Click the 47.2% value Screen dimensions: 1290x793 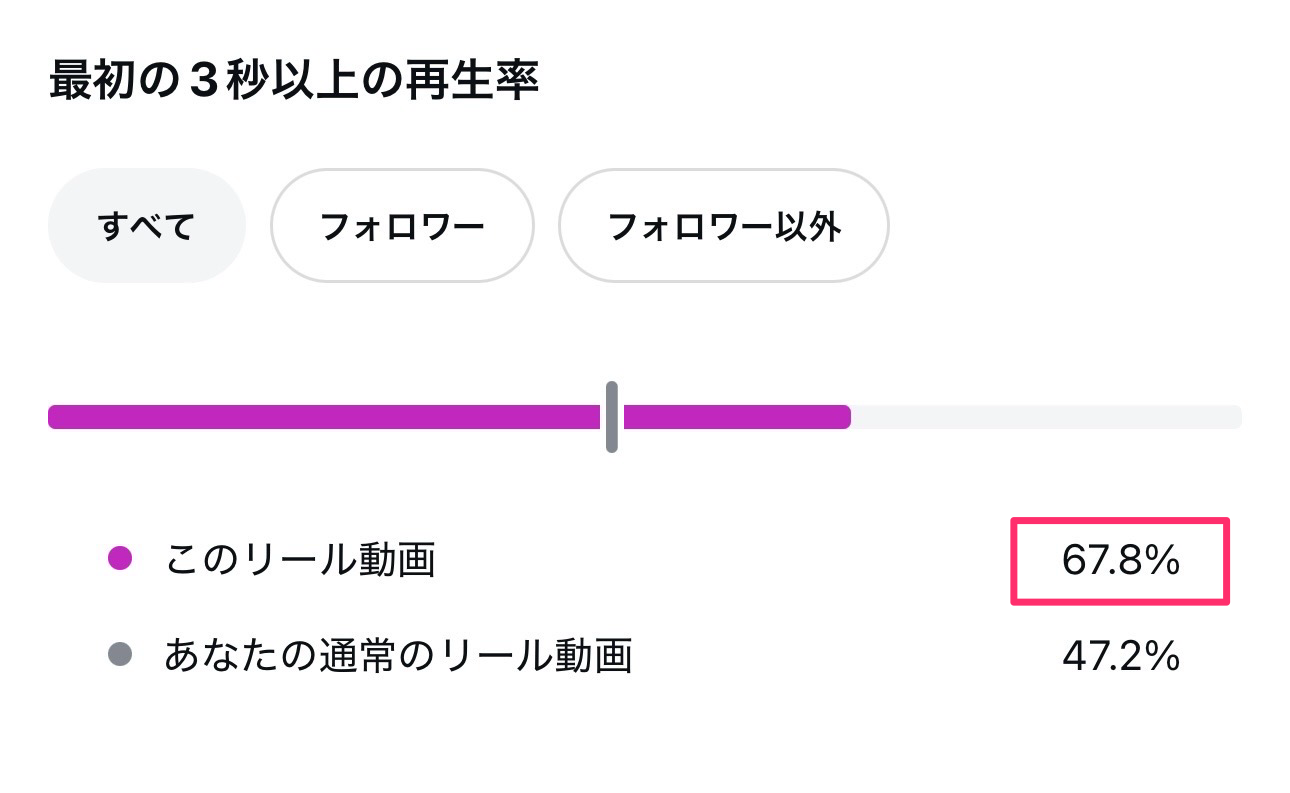(1120, 657)
